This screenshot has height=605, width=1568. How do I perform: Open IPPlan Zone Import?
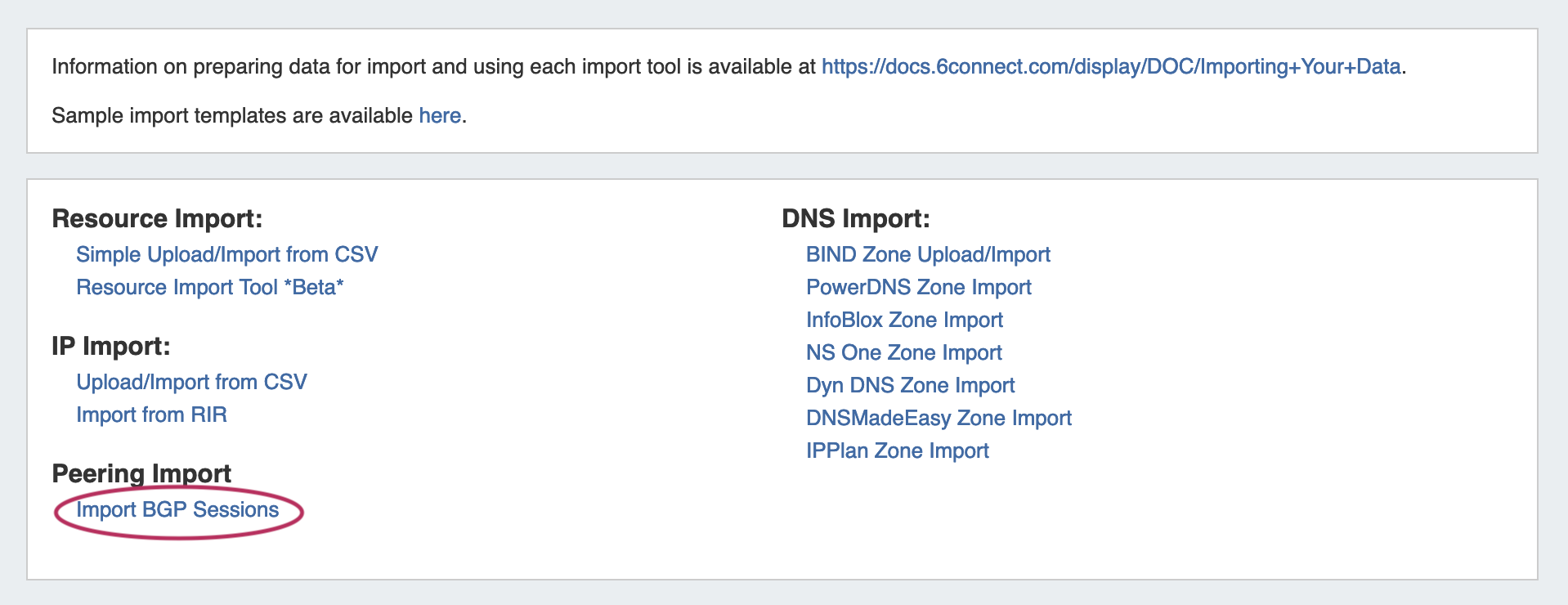pos(897,450)
